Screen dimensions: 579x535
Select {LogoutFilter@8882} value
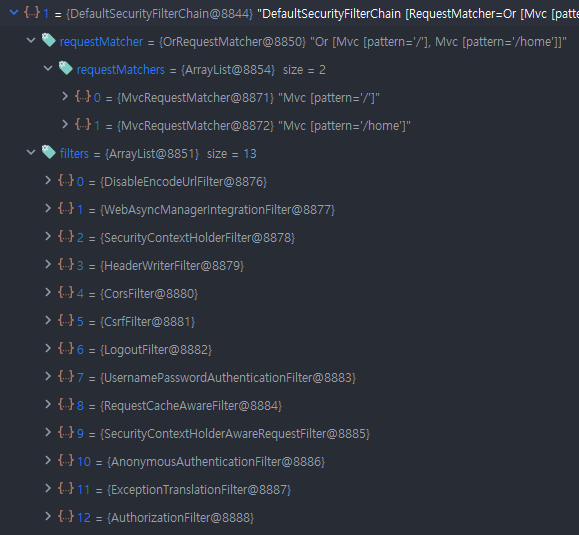click(156, 350)
